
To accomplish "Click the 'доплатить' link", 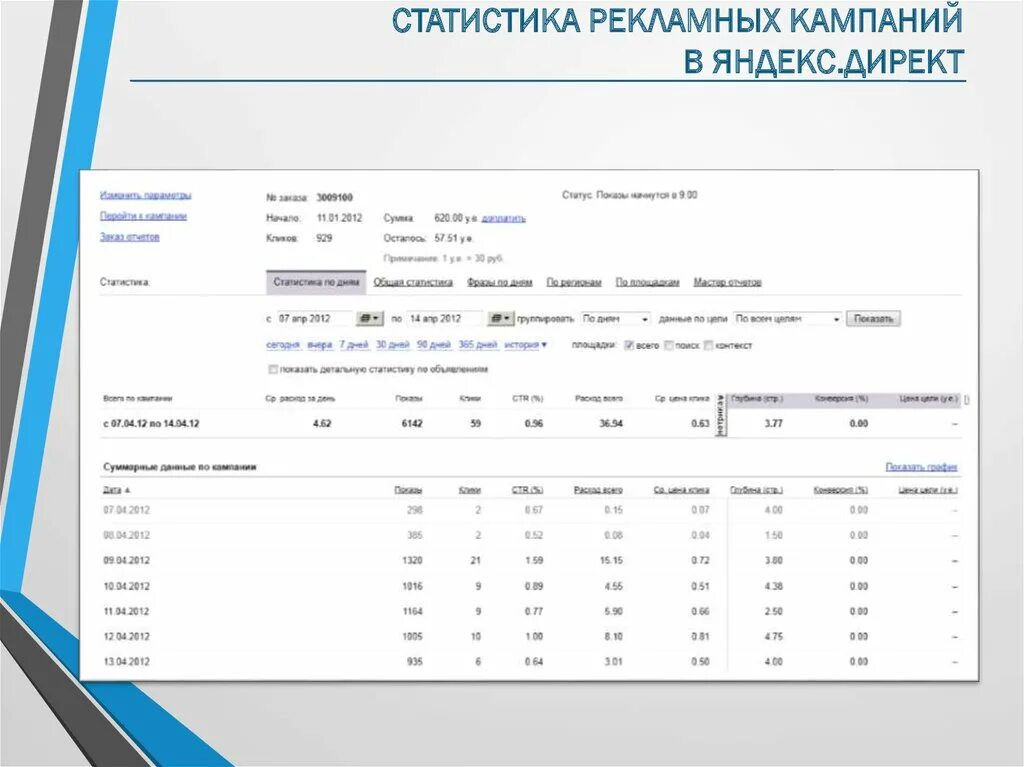I will (x=504, y=218).
